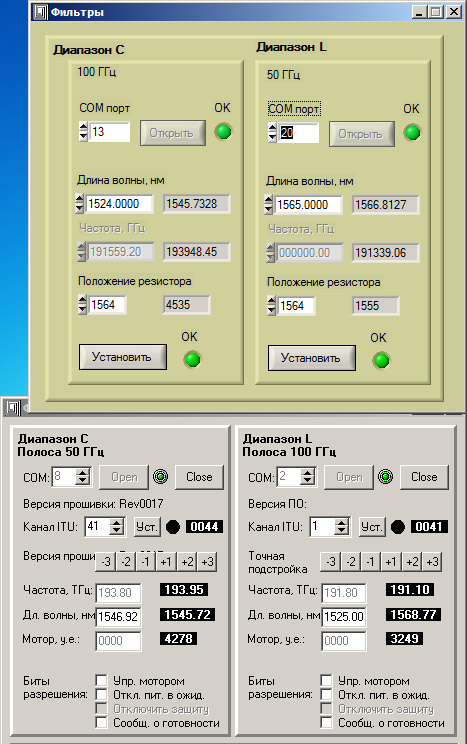Adjust the Длина волны 1565.0000 spinner arrows

tap(269, 205)
